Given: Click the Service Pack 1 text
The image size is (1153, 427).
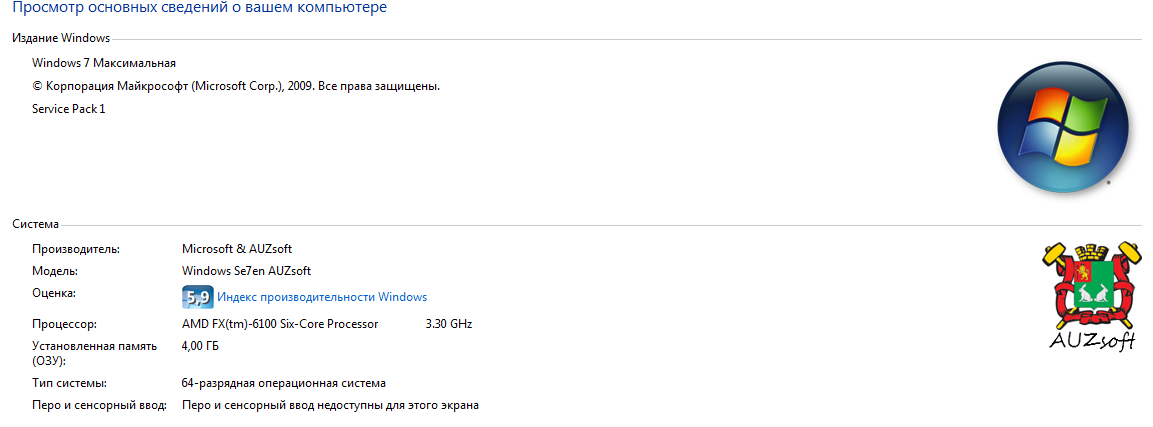Looking at the screenshot, I should tap(69, 108).
